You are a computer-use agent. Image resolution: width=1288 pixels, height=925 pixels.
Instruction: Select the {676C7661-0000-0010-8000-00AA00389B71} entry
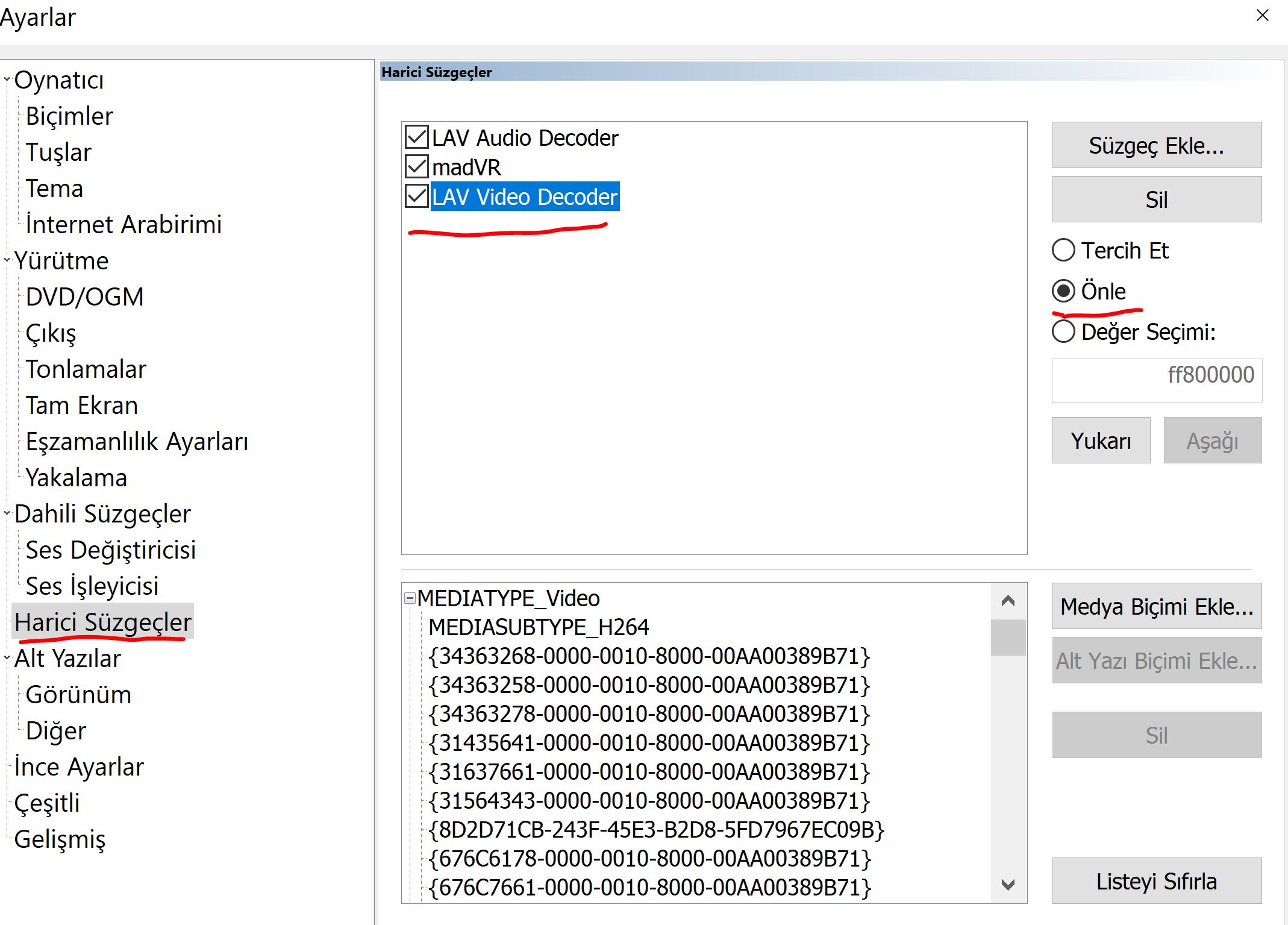click(x=649, y=887)
